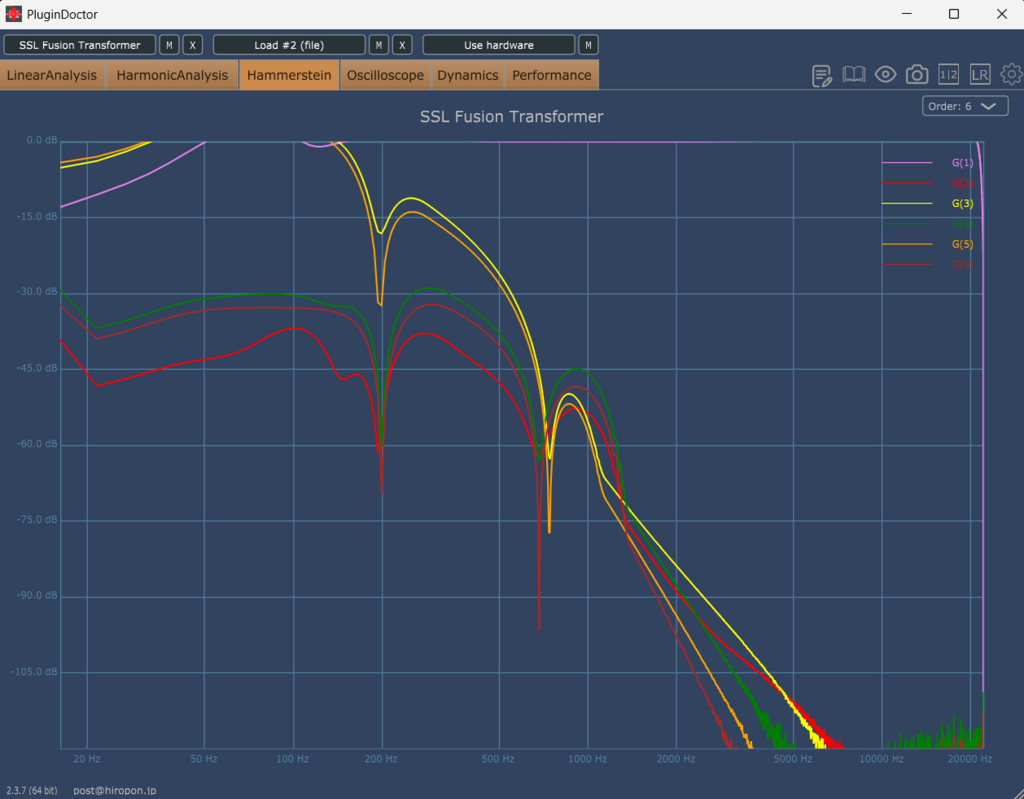The image size is (1024, 799).
Task: Click the -90.0 dB axis label
Action: pos(37,595)
